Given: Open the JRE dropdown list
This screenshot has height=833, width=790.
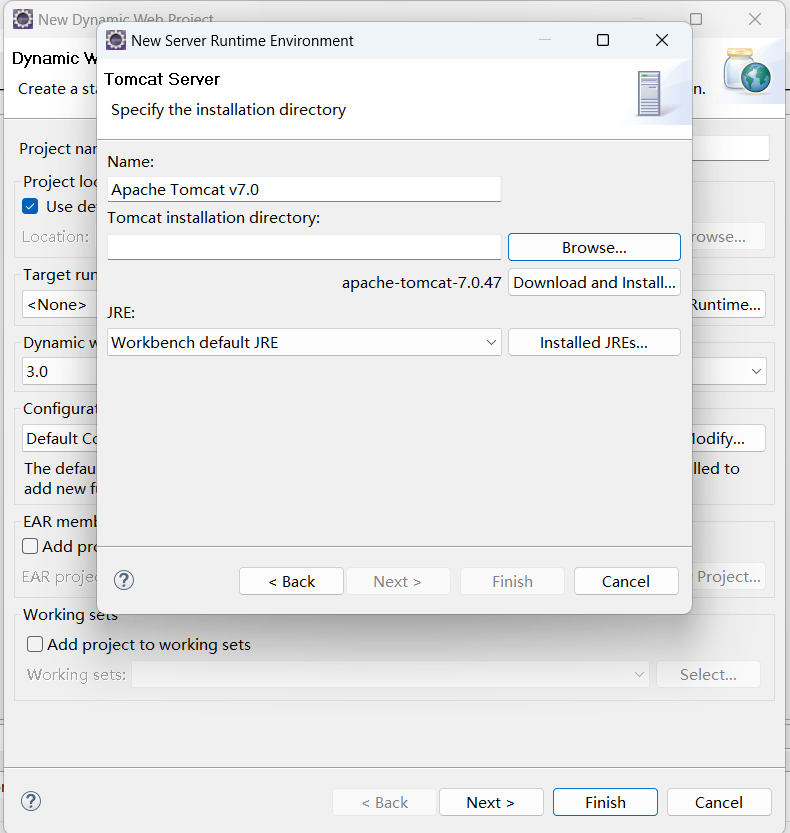Looking at the screenshot, I should coord(304,342).
